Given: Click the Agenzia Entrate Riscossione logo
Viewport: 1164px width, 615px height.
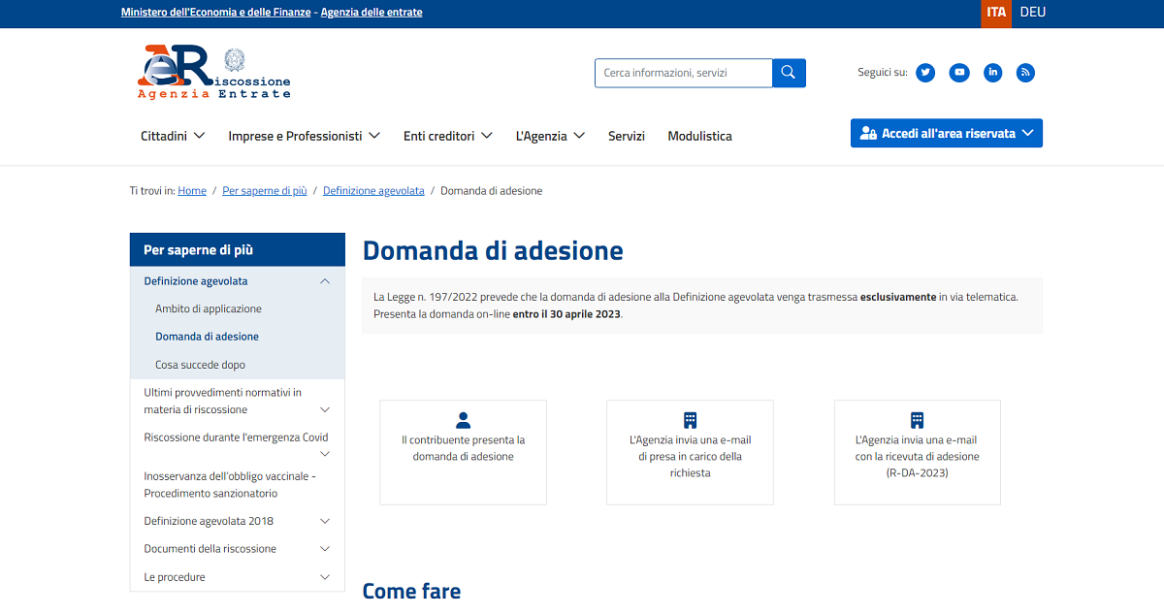Looking at the screenshot, I should pyautogui.click(x=214, y=72).
